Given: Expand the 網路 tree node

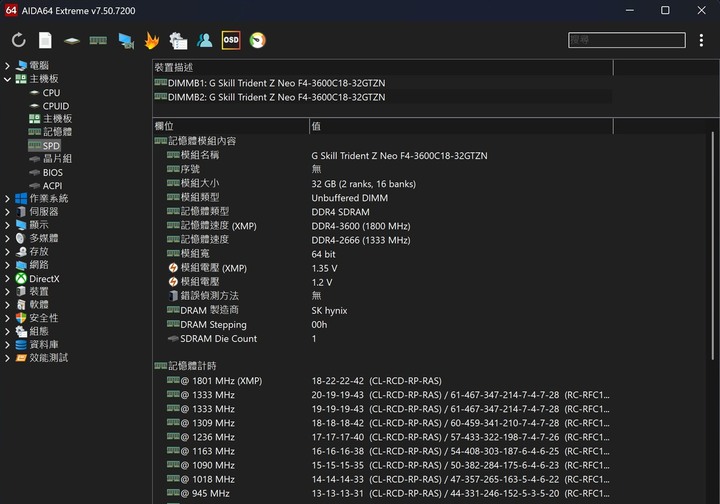Looking at the screenshot, I should click(x=7, y=265).
